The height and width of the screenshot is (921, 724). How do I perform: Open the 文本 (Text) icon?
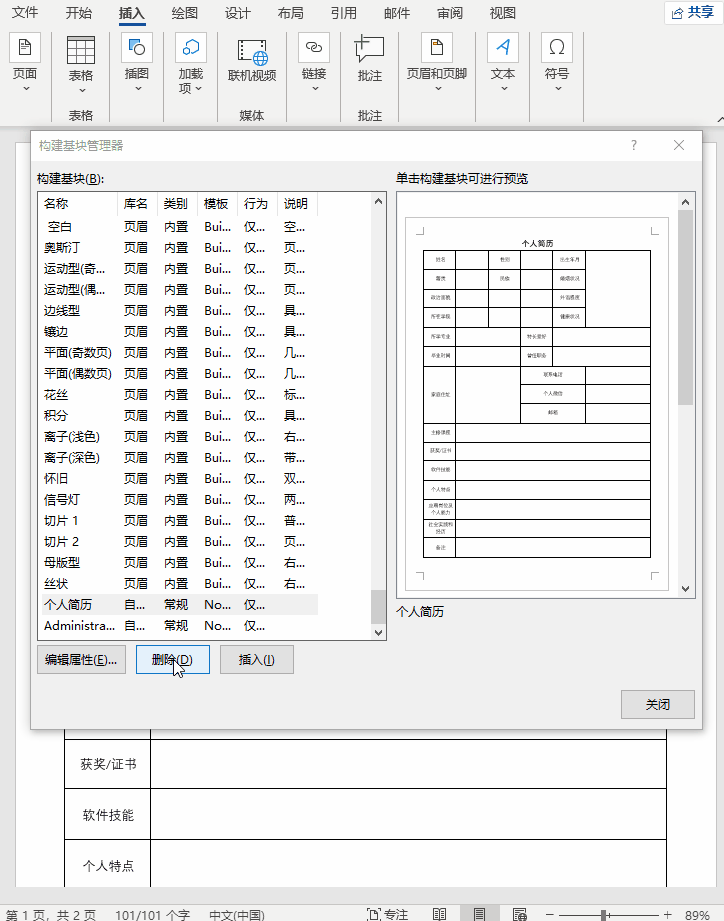pyautogui.click(x=503, y=48)
